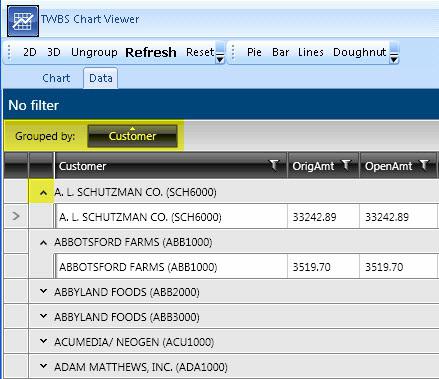The width and height of the screenshot is (439, 379).
Task: Switch chart to 3D mode
Action: (54, 52)
